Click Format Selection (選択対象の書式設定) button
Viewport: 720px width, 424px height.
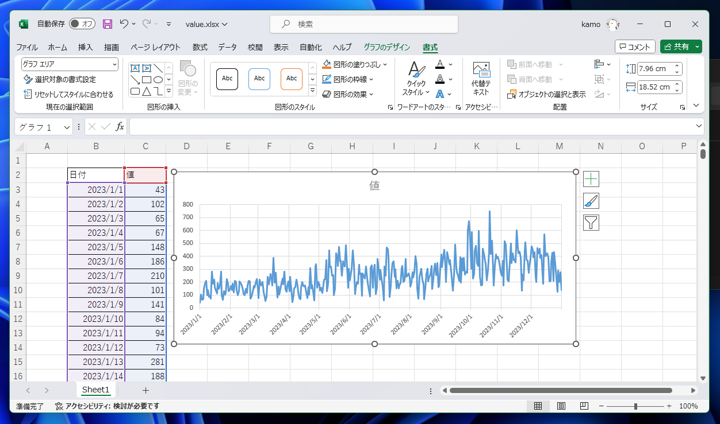click(x=60, y=80)
